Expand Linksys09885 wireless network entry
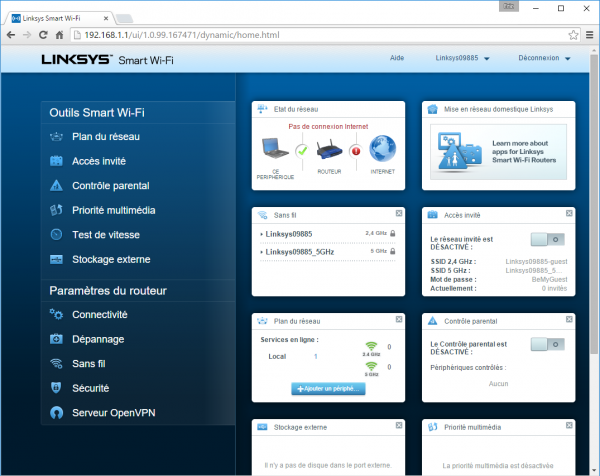Screen dimensions: 600x476 click(x=285, y=233)
